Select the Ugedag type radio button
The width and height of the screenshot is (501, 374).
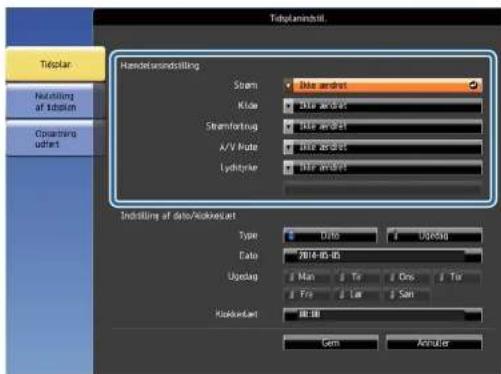434,236
